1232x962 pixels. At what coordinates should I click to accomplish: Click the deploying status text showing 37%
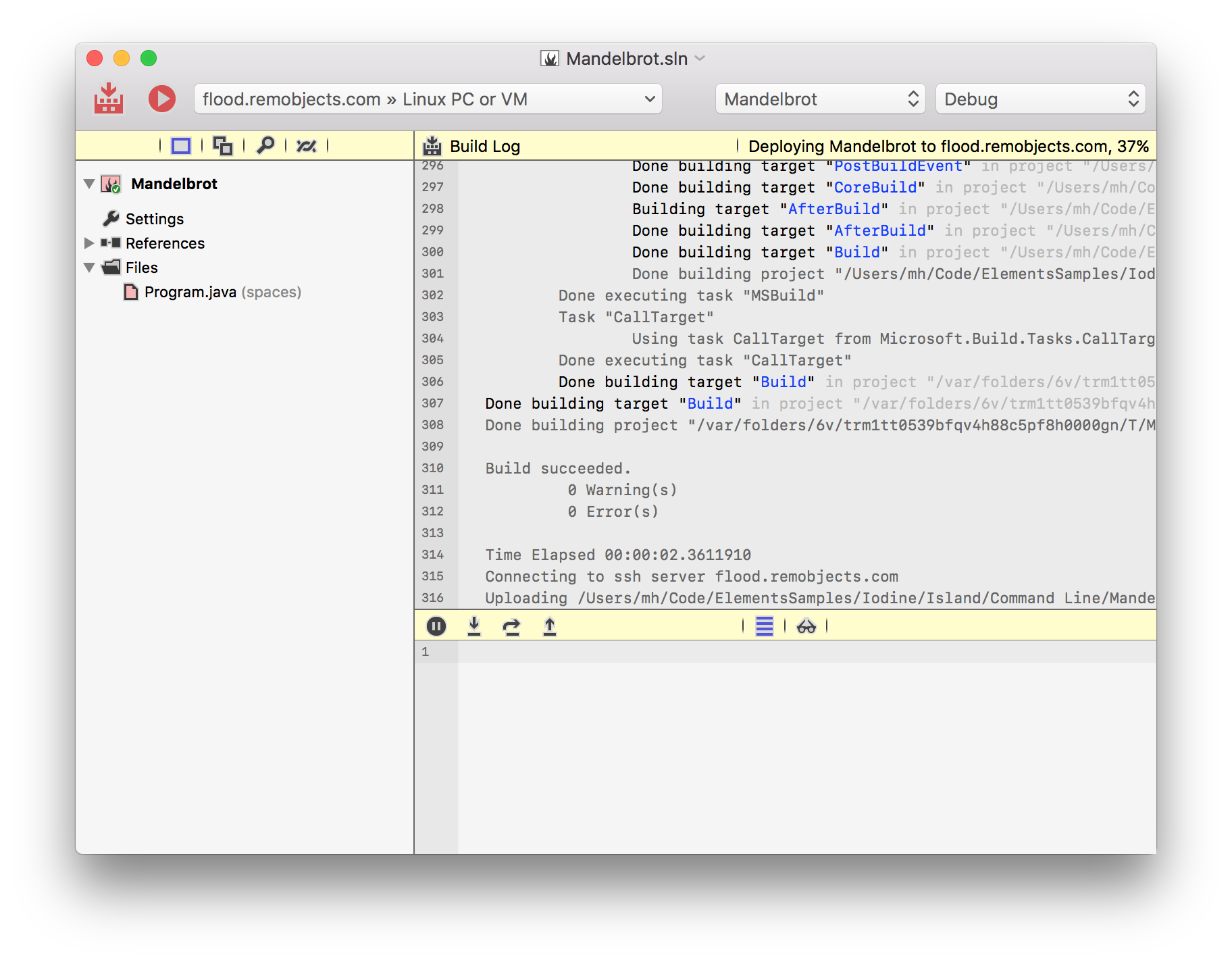(949, 147)
